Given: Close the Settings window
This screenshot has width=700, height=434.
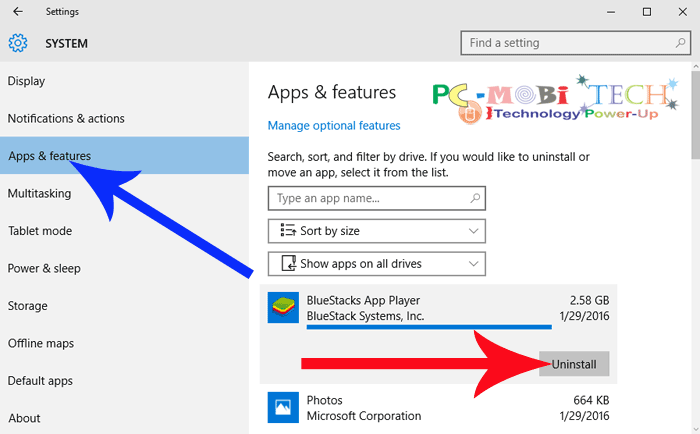Looking at the screenshot, I should (x=683, y=12).
